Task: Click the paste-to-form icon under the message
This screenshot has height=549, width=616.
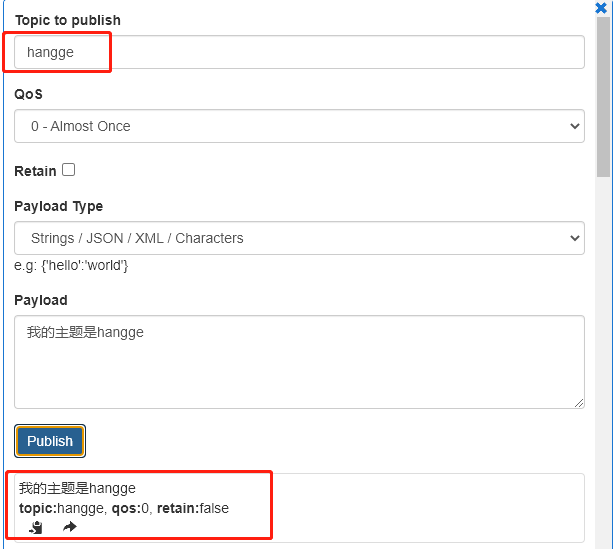Action: tap(36, 527)
